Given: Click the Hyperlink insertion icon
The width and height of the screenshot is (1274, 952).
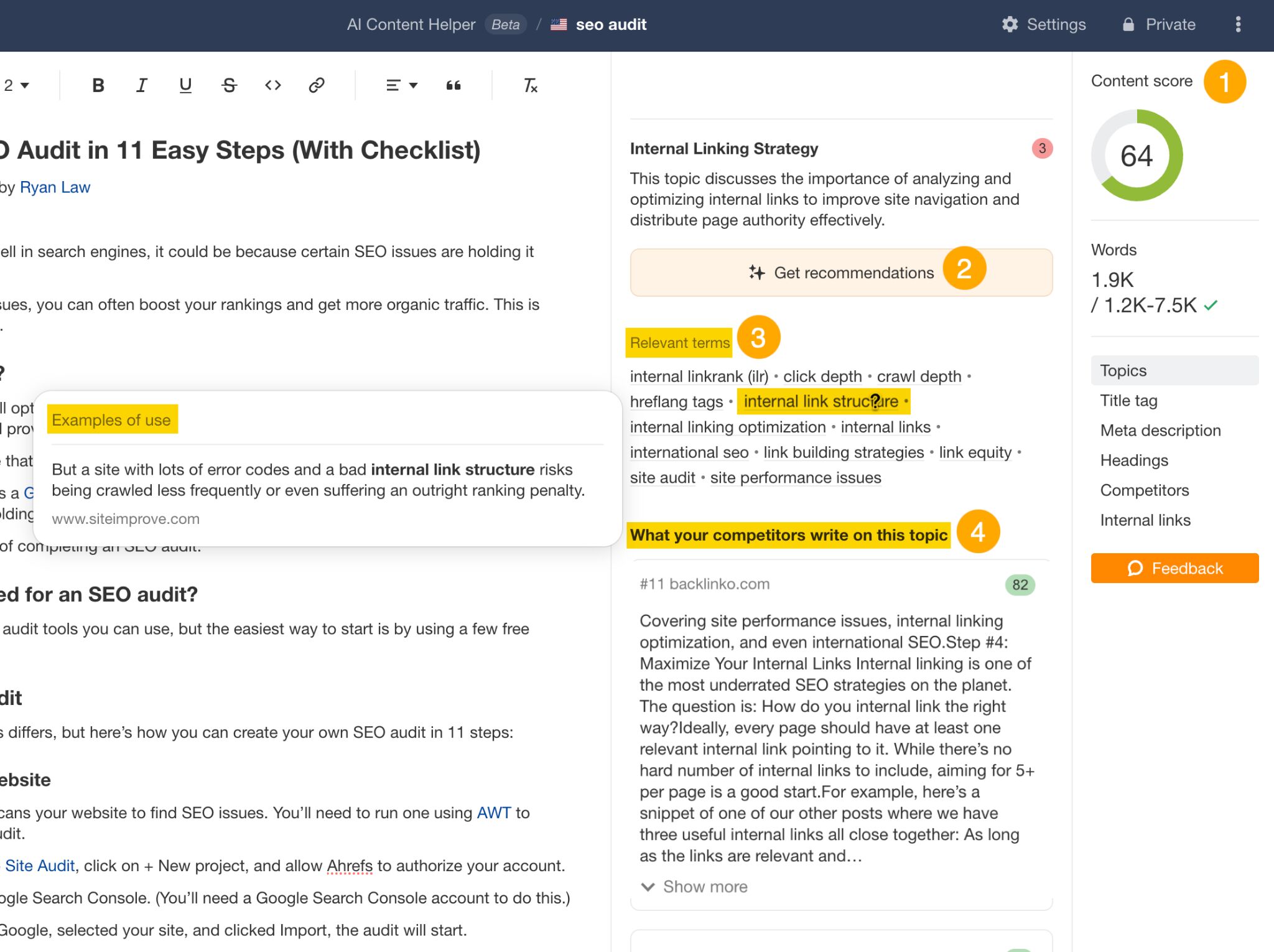Looking at the screenshot, I should tap(316, 84).
